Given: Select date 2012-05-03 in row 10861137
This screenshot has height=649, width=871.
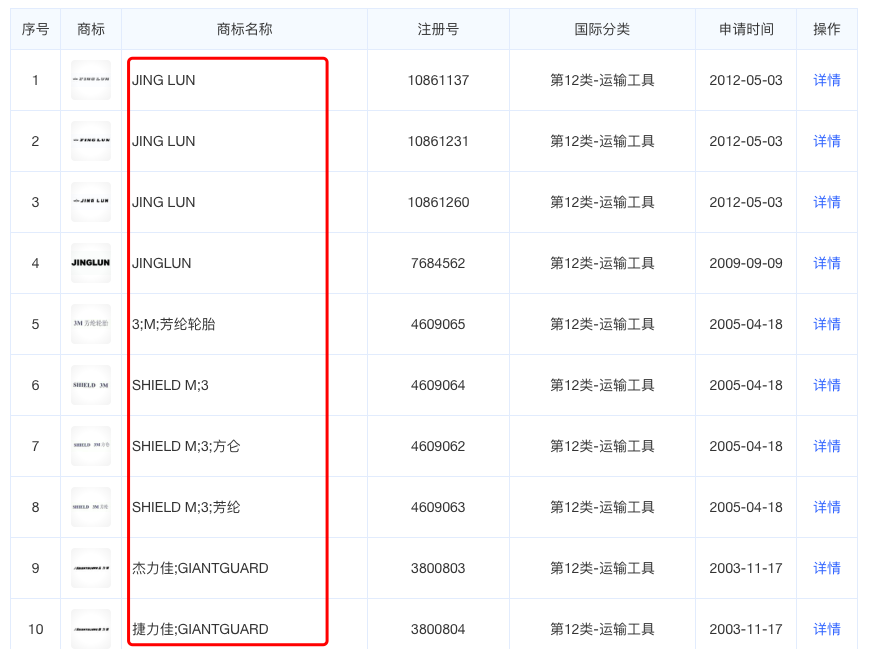Looking at the screenshot, I should click(746, 80).
